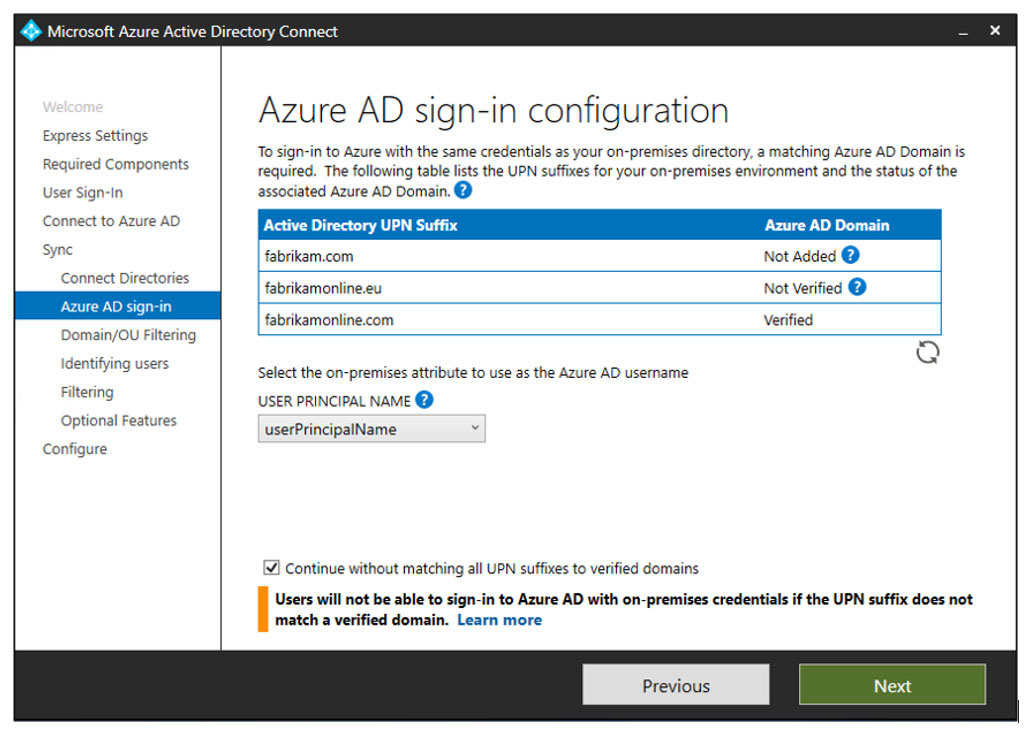This screenshot has width=1032, height=735.
Task: Select the fabrikamonline.eu UPN suffix cell
Action: pyautogui.click(x=323, y=288)
